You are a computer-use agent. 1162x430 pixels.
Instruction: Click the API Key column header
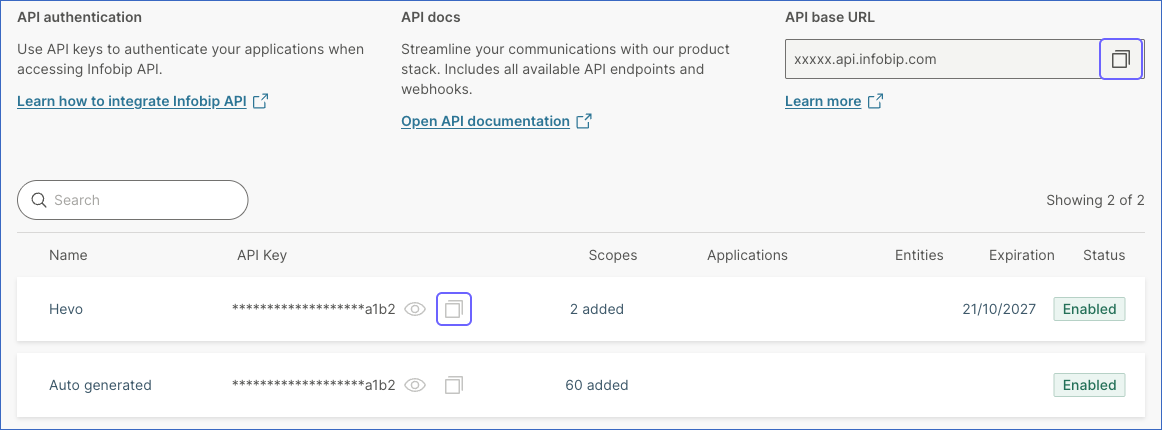pyautogui.click(x=262, y=255)
